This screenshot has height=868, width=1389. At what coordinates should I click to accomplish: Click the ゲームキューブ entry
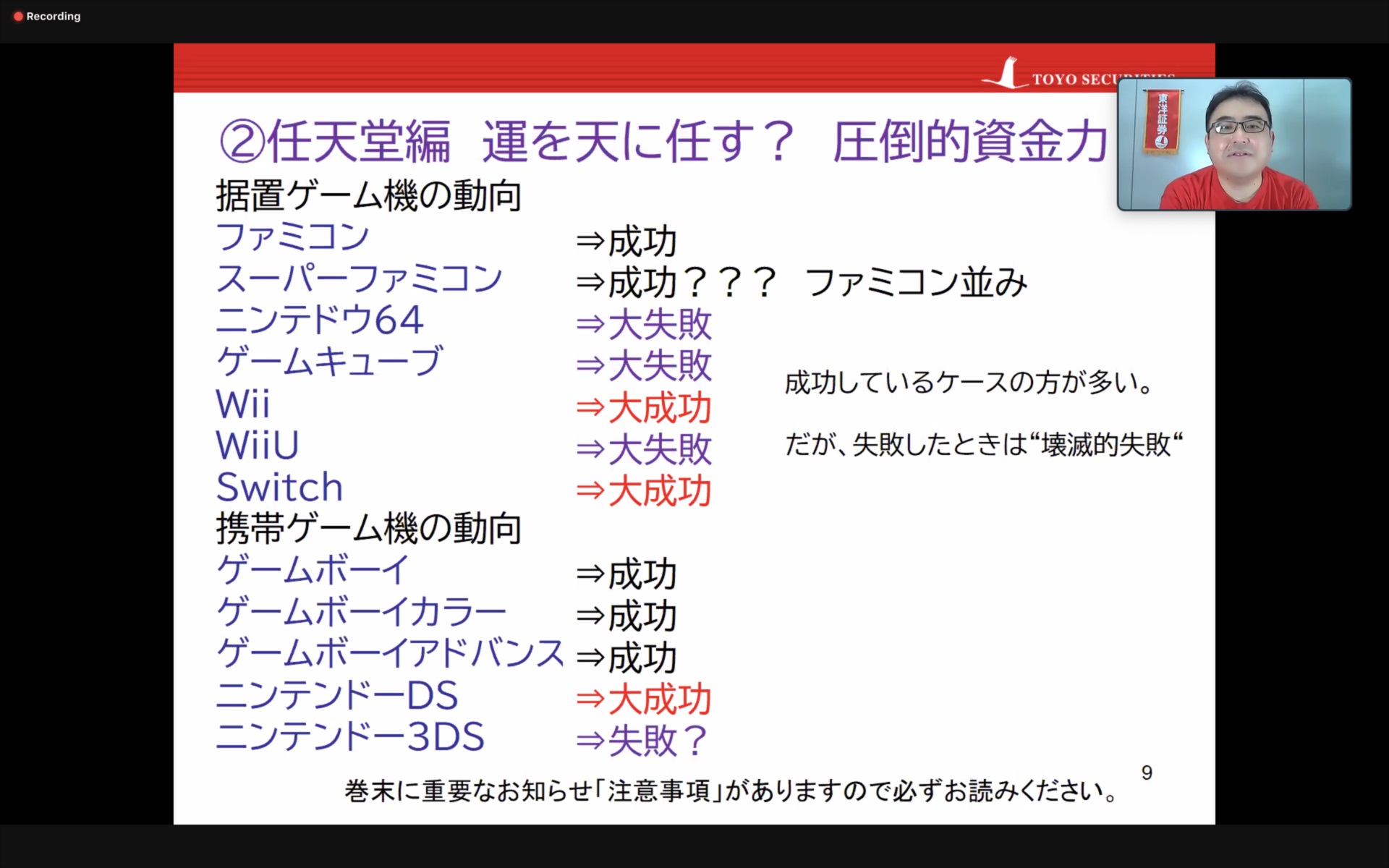pyautogui.click(x=329, y=362)
